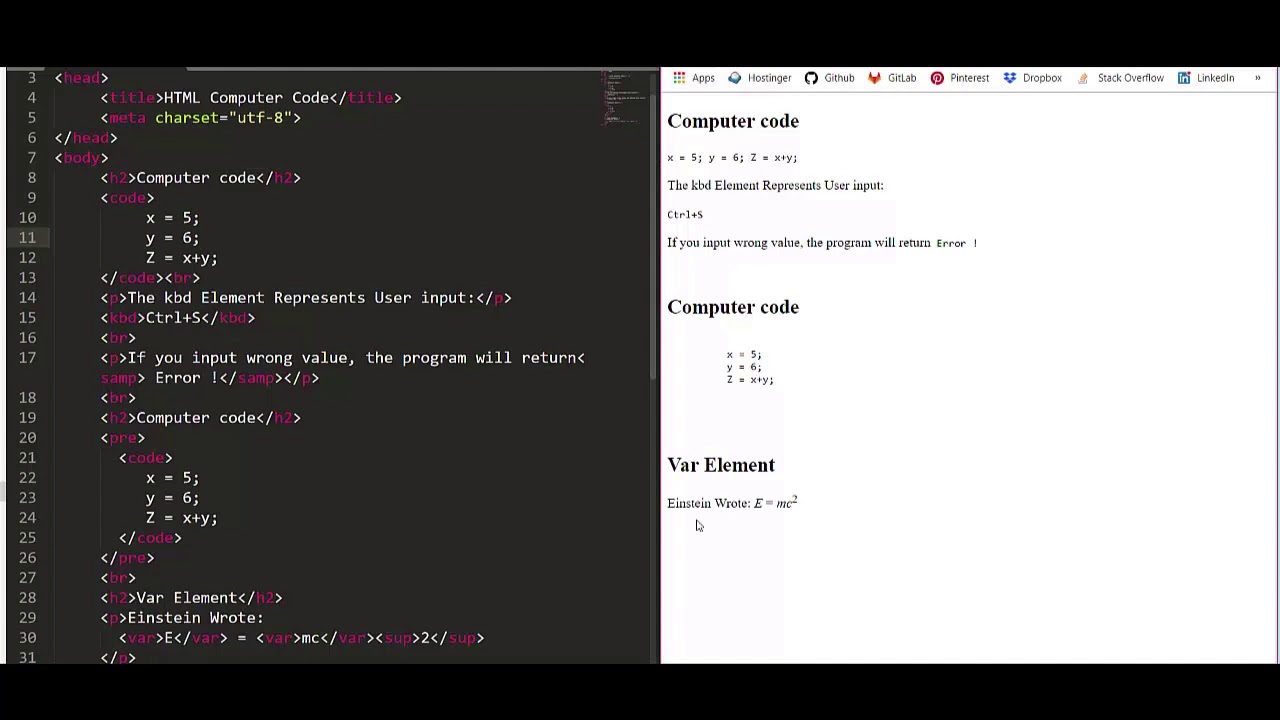Click the meta charset "utf-8" code line
This screenshot has width=1280, height=720.
tap(200, 118)
